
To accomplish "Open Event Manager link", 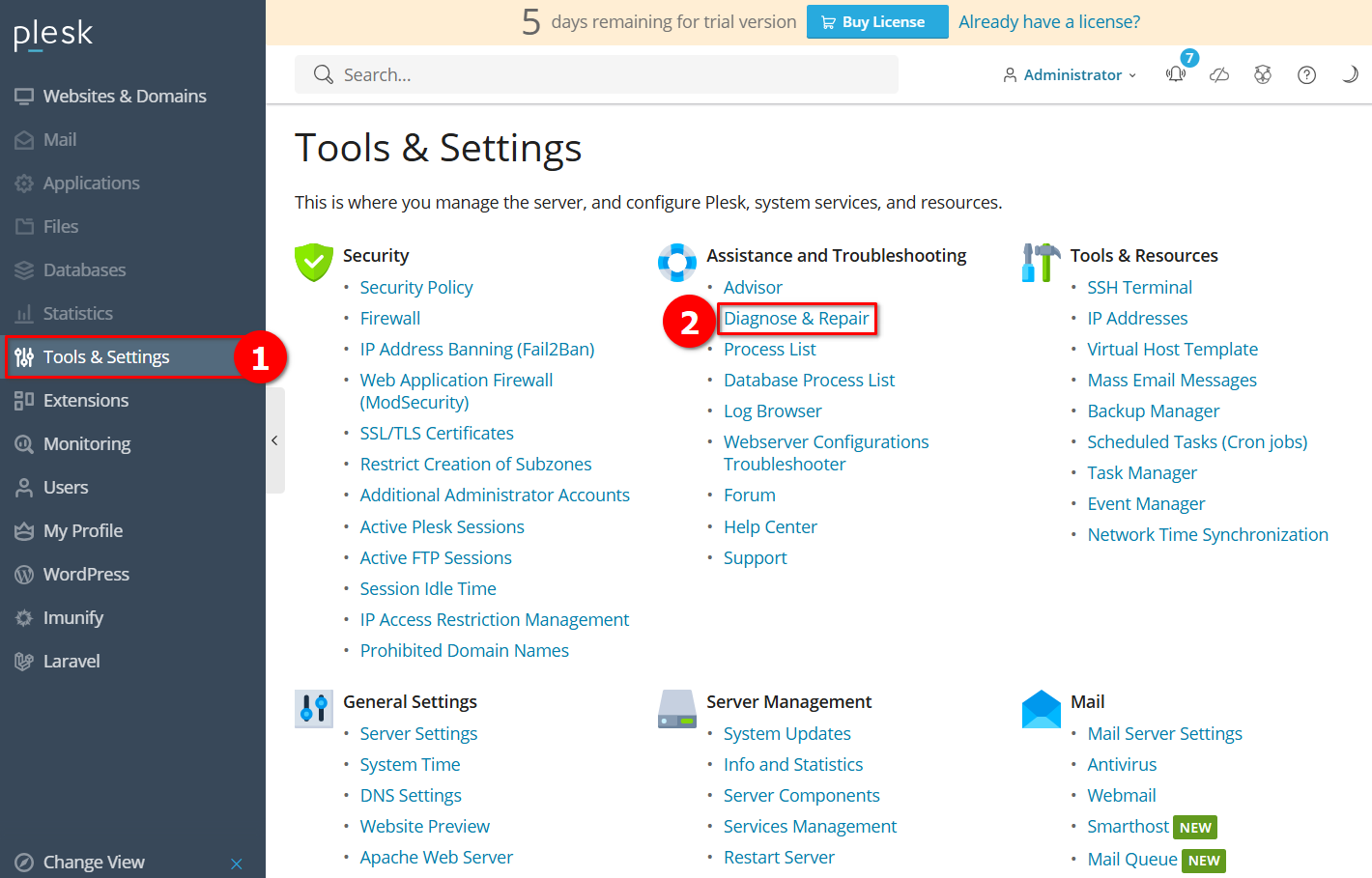I will coord(1146,503).
